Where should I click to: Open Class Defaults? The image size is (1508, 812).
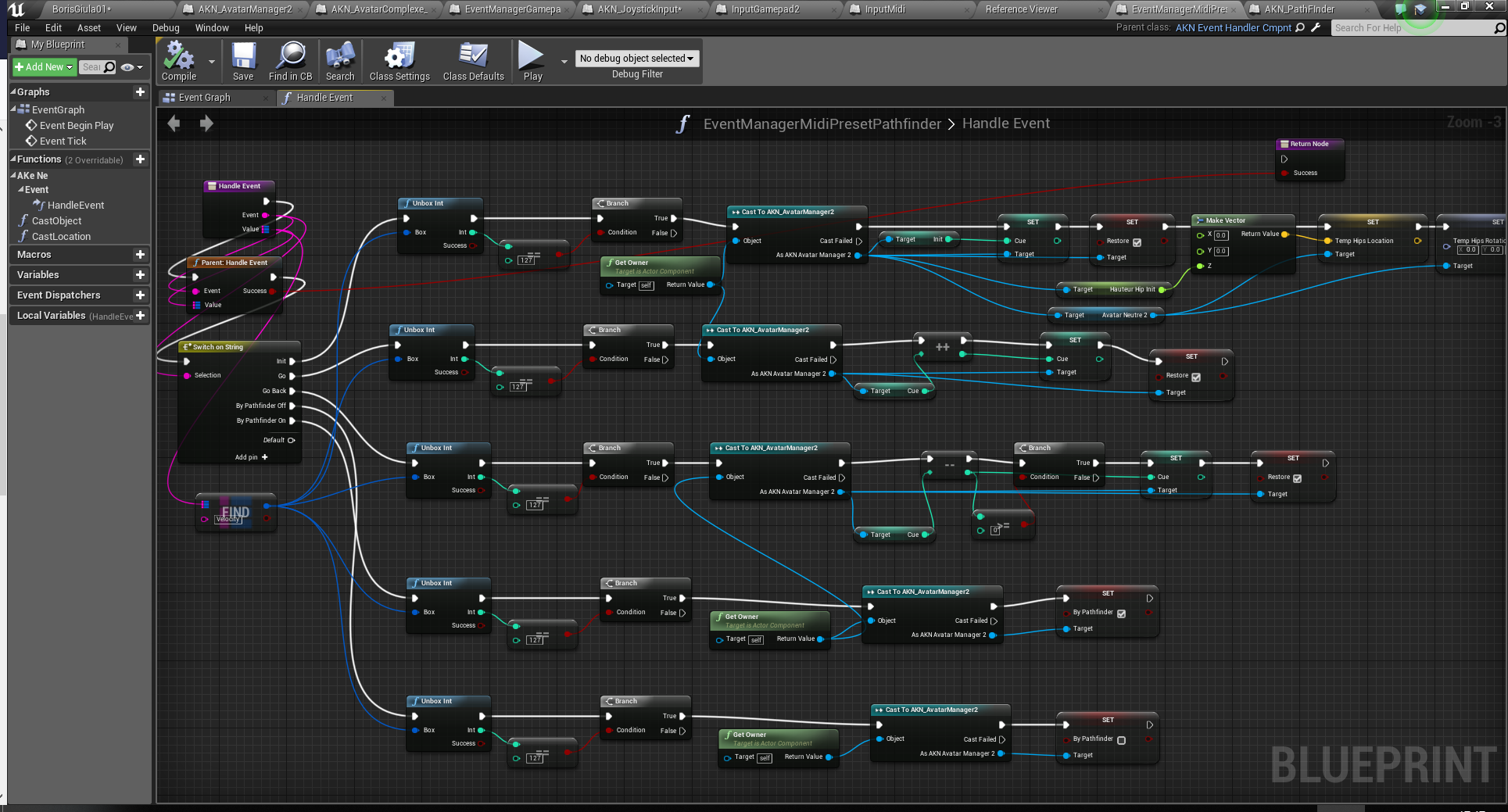click(x=473, y=62)
